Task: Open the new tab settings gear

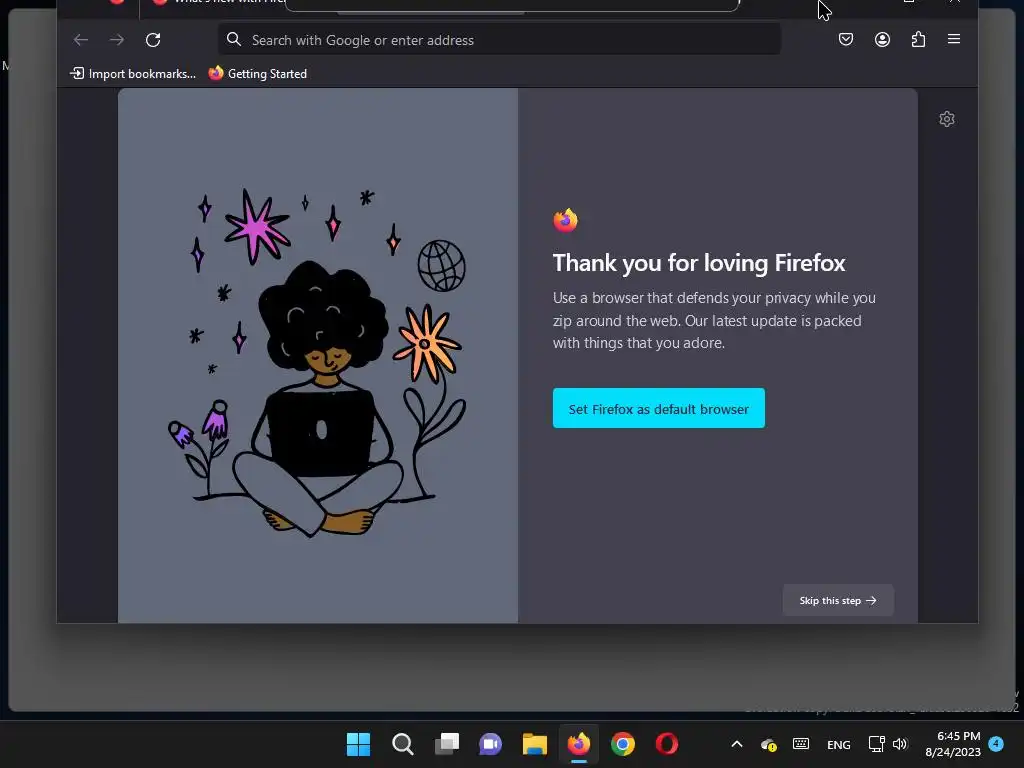Action: coord(947,119)
